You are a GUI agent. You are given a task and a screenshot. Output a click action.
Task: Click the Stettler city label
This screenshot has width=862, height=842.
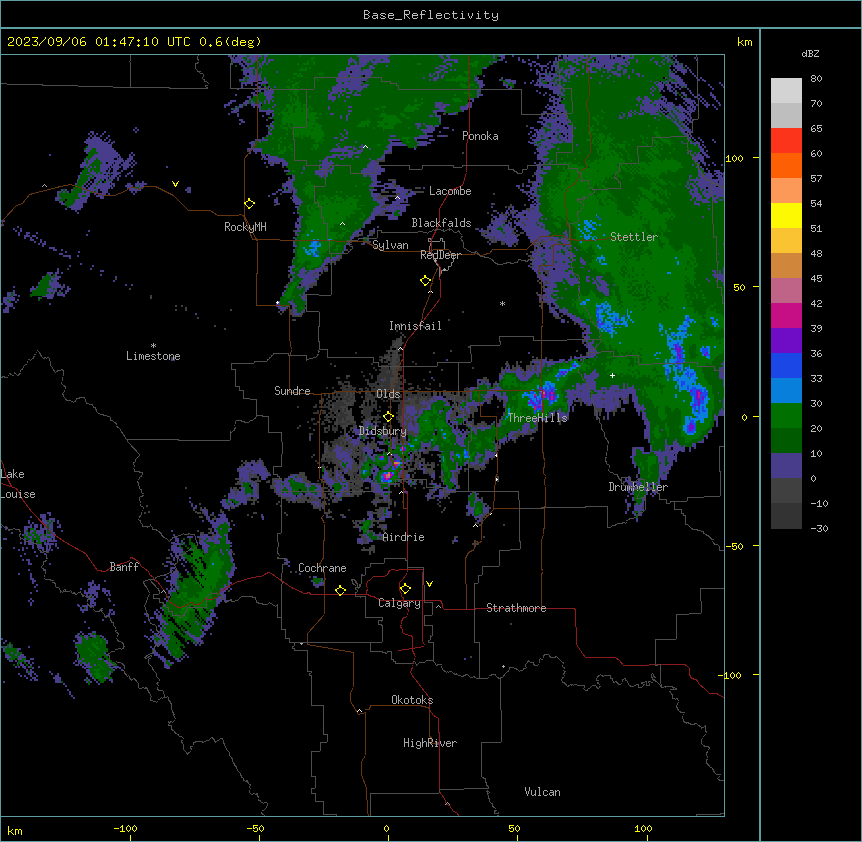(x=634, y=237)
